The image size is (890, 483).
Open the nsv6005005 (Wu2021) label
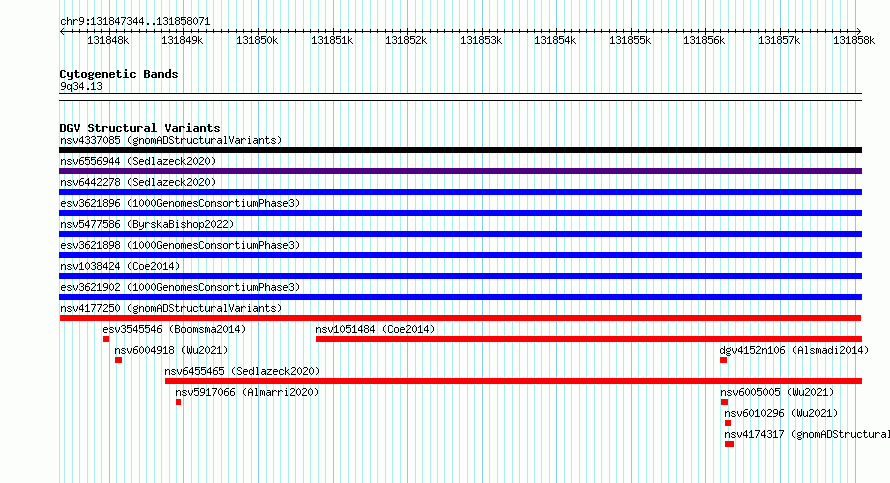777,392
